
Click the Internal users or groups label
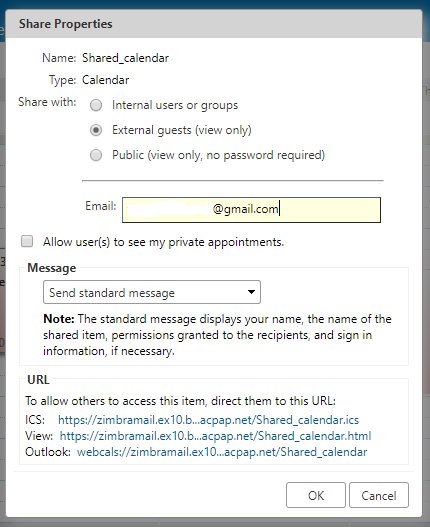(x=175, y=105)
